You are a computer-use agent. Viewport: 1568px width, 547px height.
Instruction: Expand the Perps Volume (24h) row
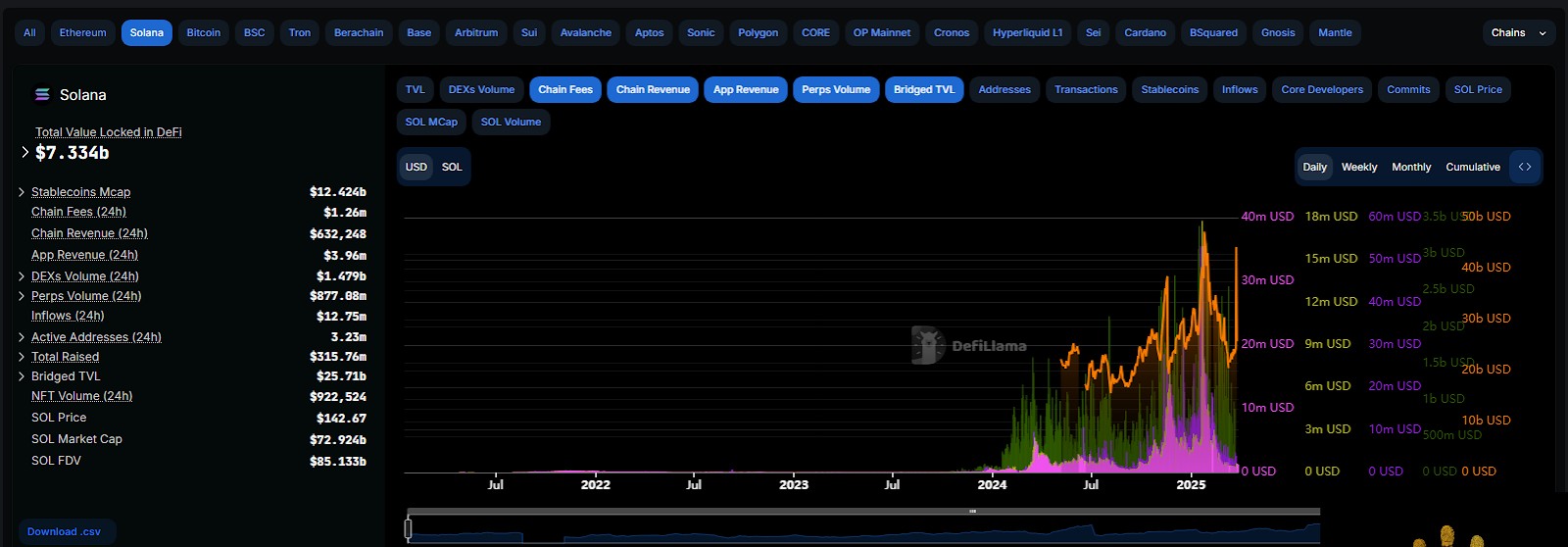[x=22, y=296]
